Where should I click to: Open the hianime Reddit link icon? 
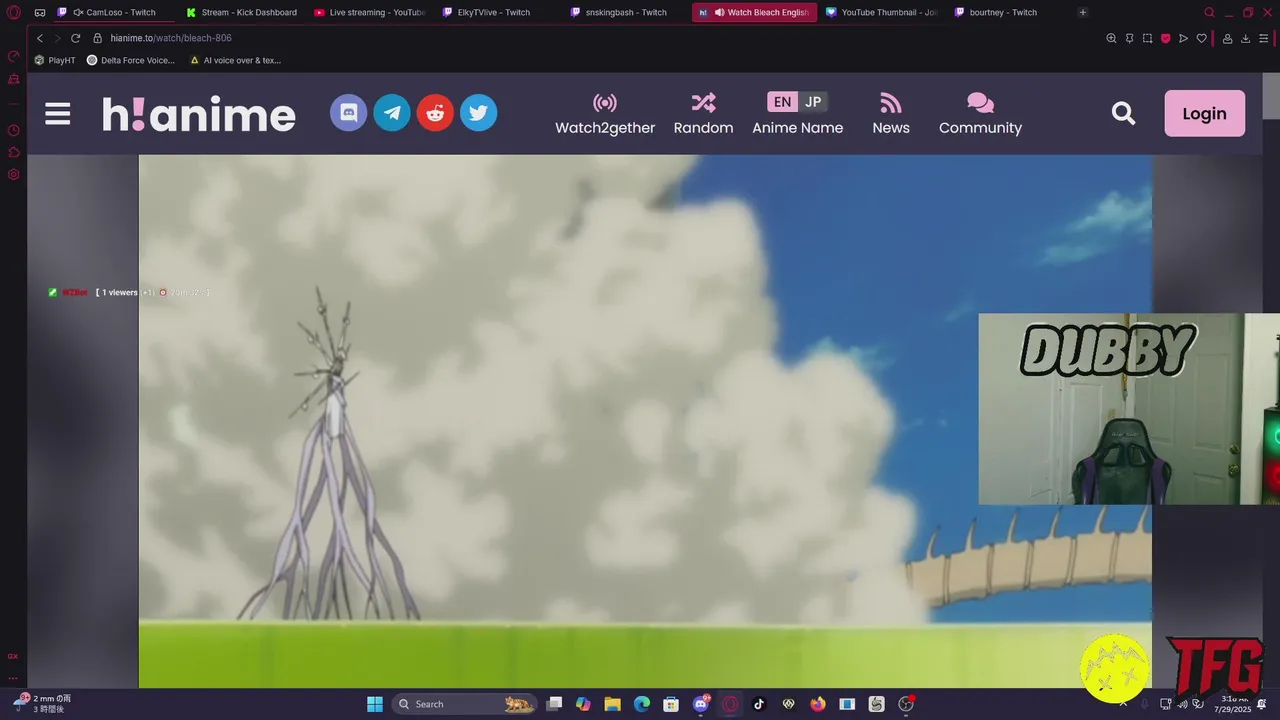coord(435,113)
